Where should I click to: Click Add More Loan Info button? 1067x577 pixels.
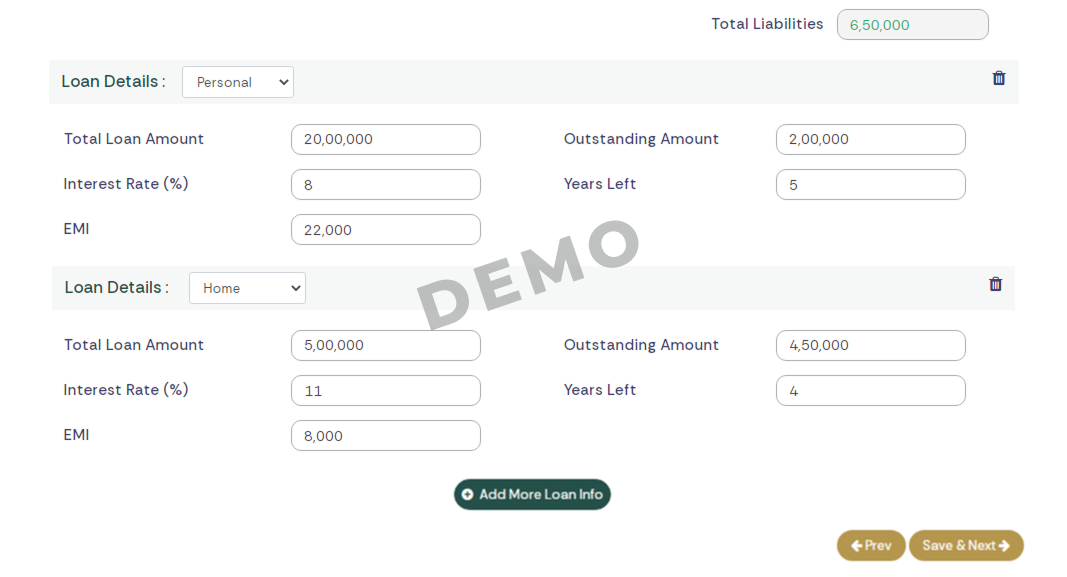tap(532, 494)
